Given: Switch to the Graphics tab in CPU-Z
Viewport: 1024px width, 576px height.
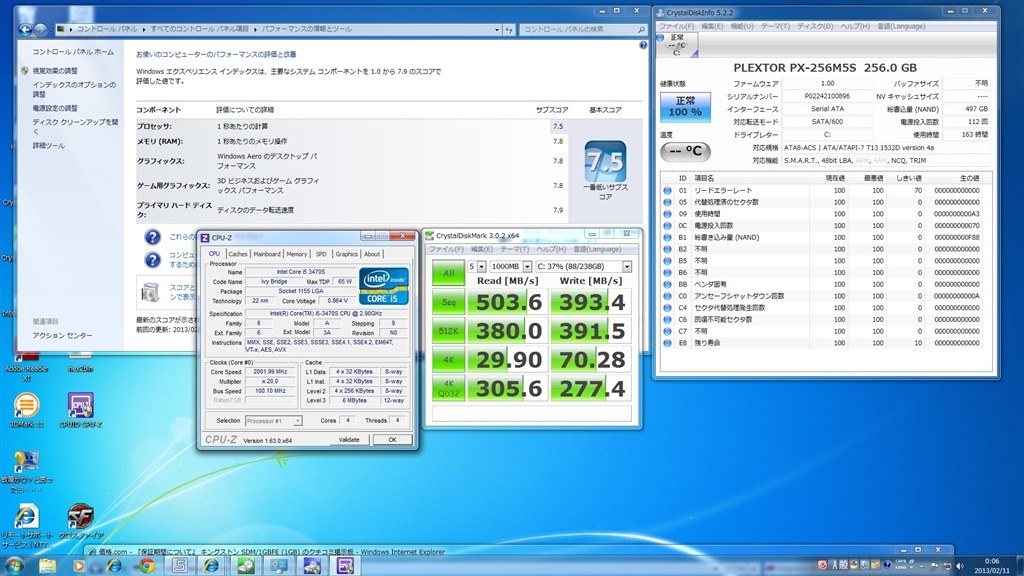Looking at the screenshot, I should (346, 254).
